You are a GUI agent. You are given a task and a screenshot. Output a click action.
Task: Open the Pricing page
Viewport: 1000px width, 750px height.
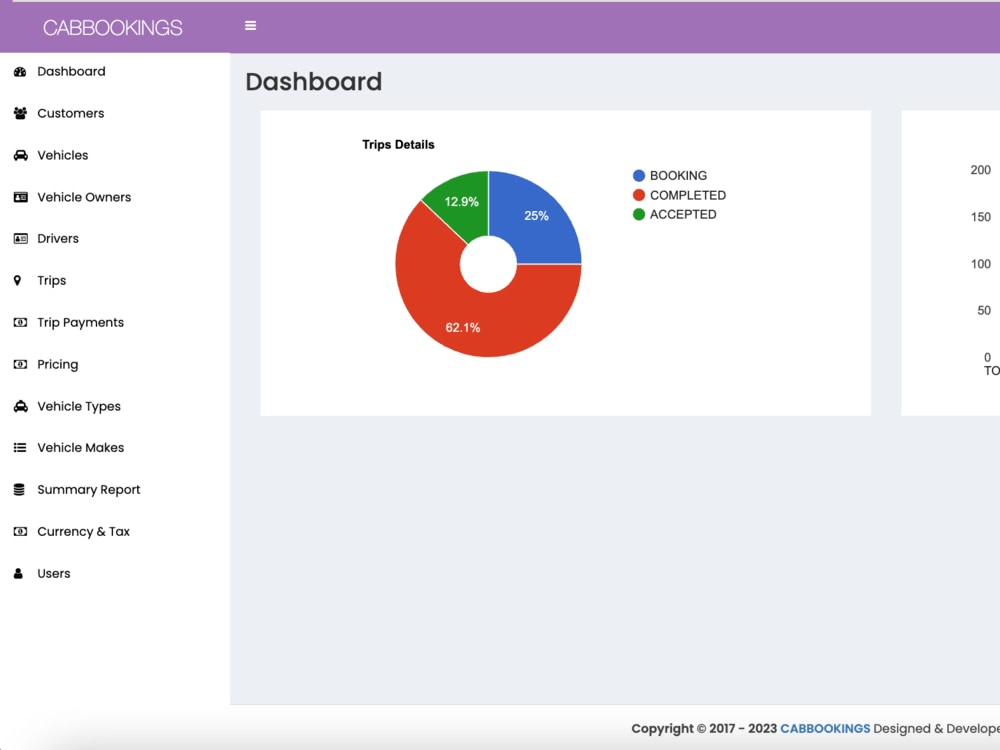point(57,364)
